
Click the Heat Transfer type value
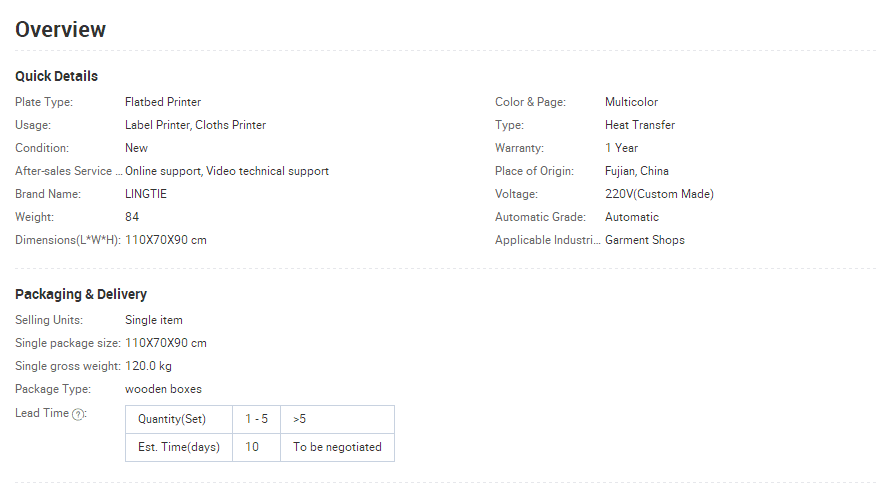(x=640, y=125)
